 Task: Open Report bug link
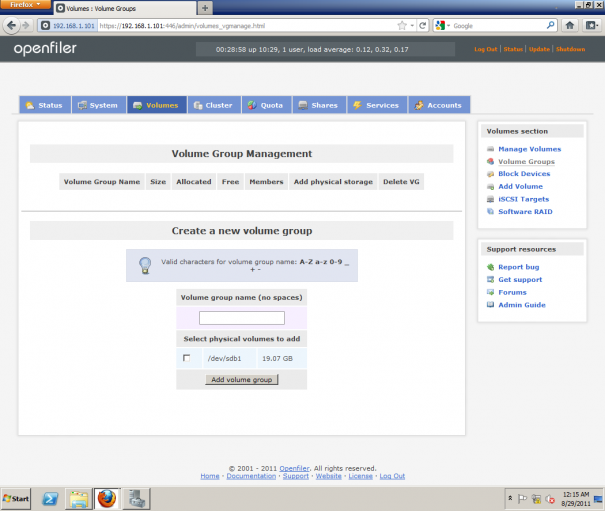pos(519,267)
